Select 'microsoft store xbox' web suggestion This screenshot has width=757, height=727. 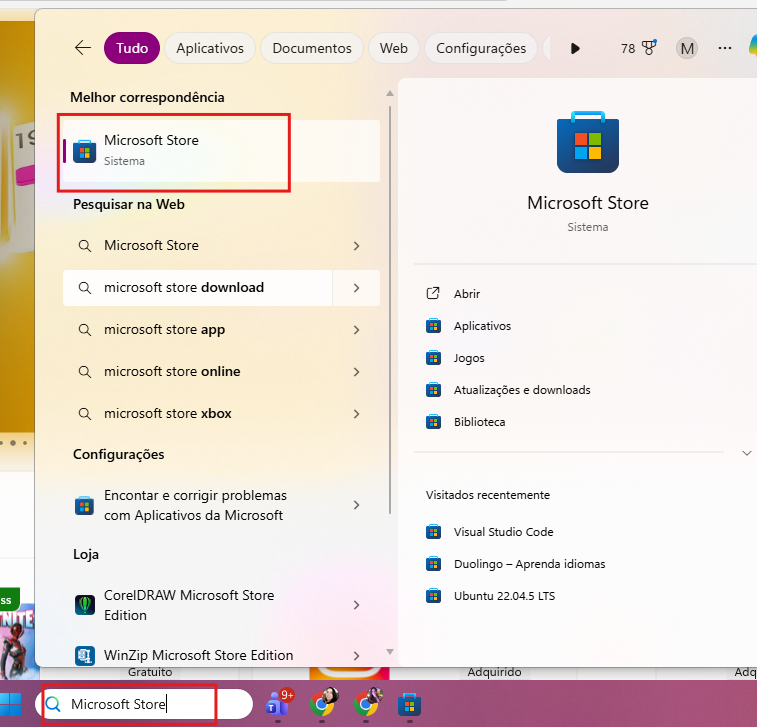(198, 414)
